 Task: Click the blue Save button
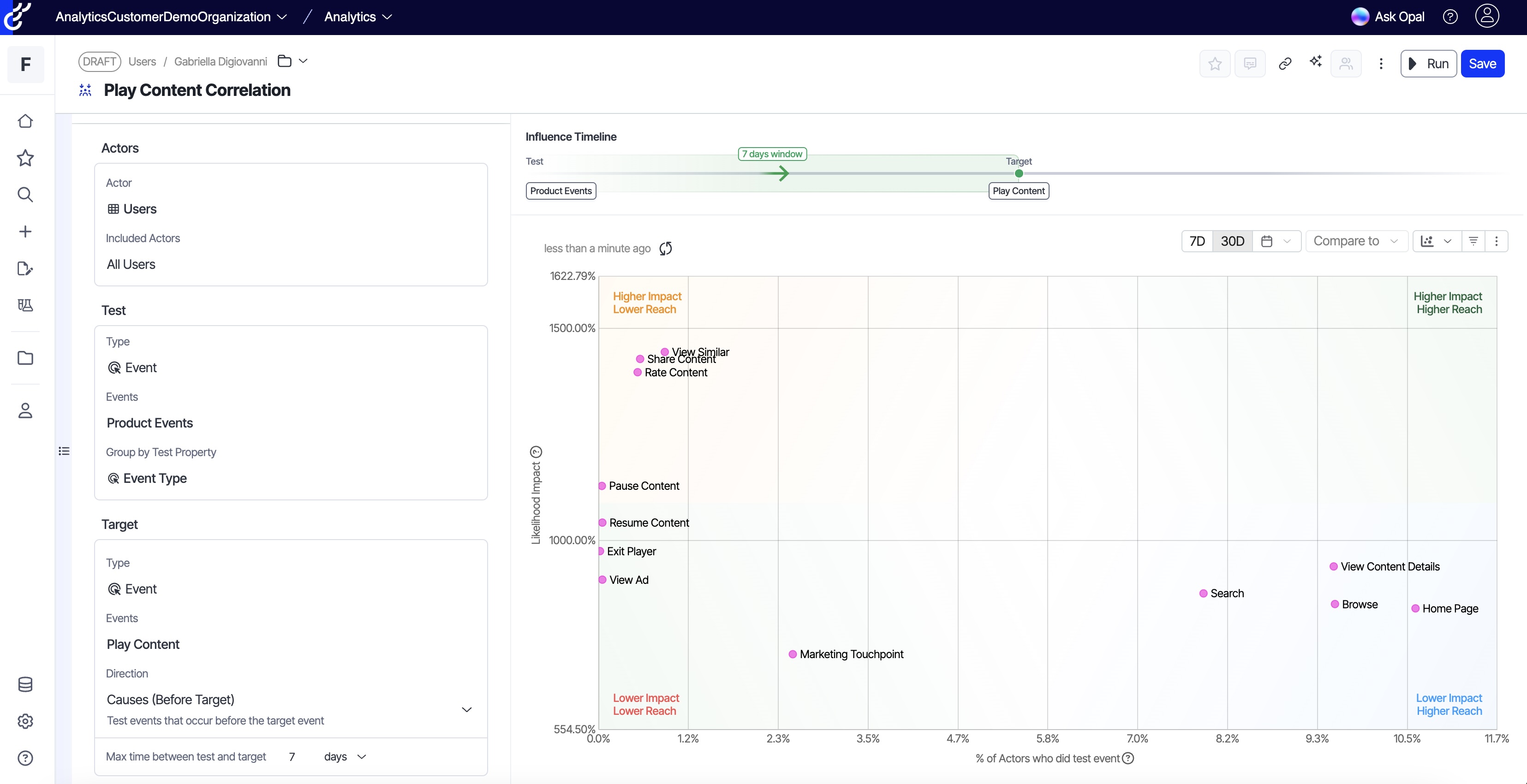point(1482,64)
